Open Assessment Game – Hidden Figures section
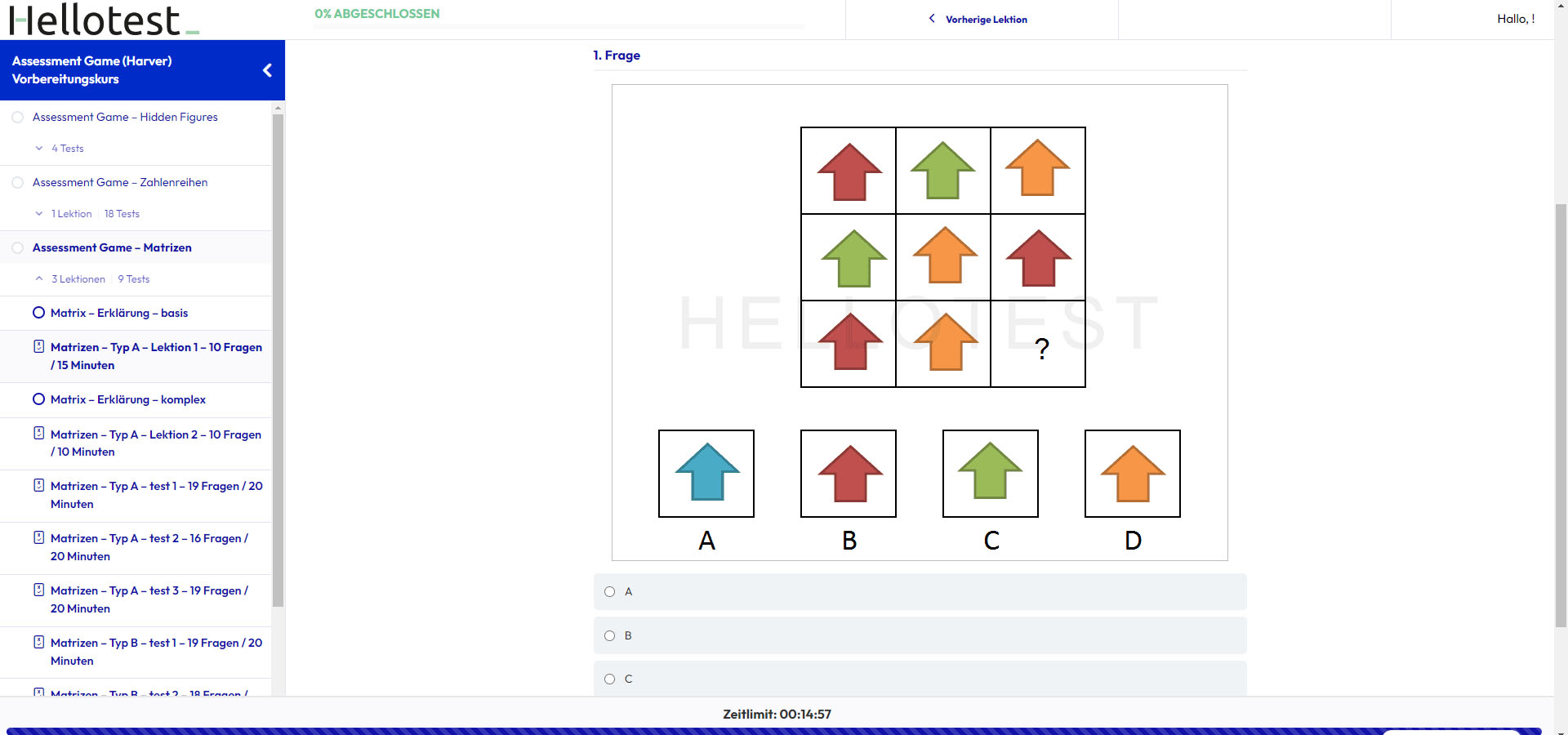The image size is (1568, 735). [x=125, y=117]
